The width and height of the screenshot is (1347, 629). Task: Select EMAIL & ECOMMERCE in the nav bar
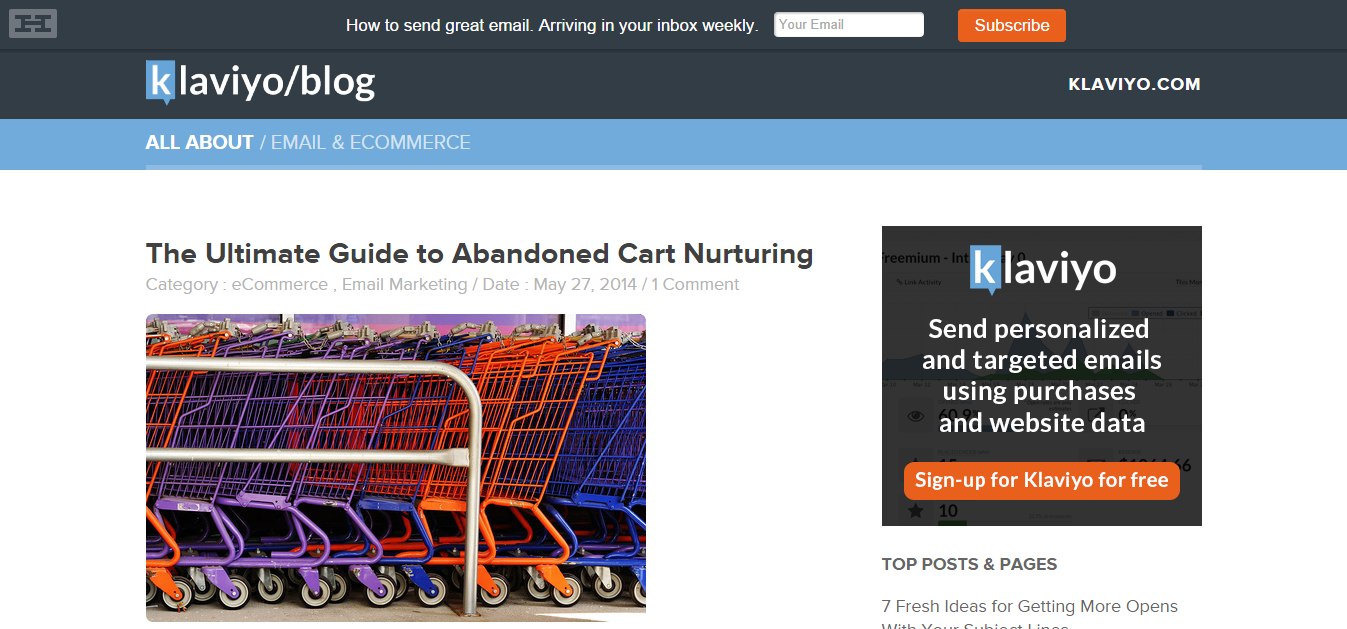[x=370, y=142]
